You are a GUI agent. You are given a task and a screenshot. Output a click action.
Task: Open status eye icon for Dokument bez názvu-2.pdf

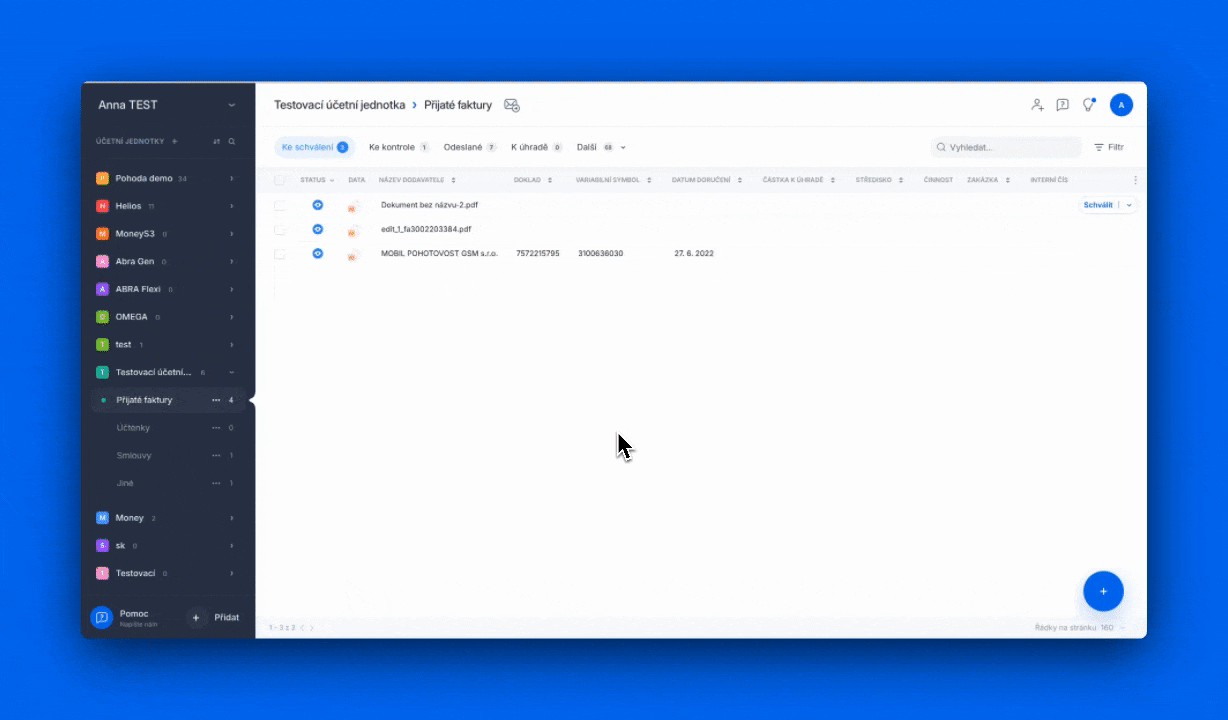317,204
